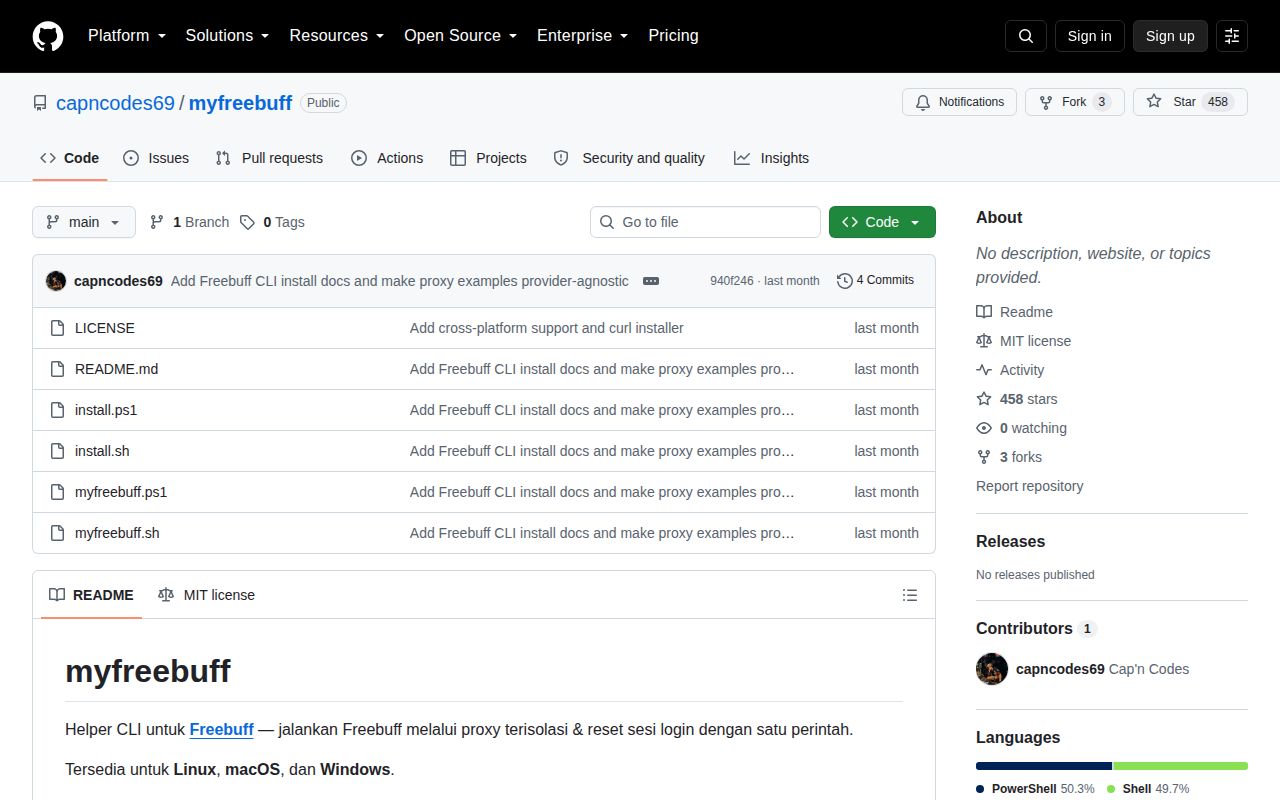Select the Code tab
Viewport: 1280px width, 800px height.
70,158
